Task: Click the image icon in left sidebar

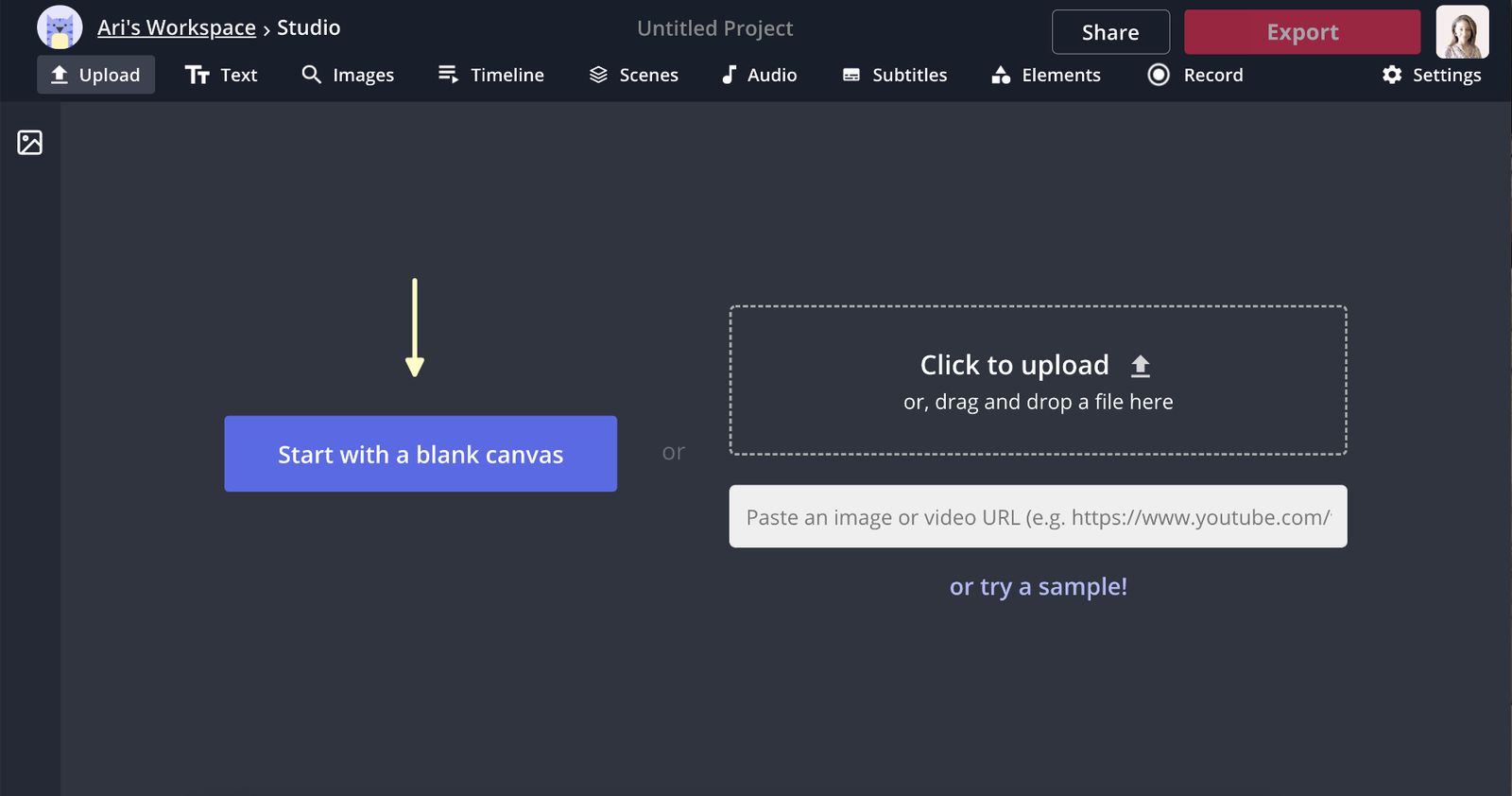Action: click(30, 143)
